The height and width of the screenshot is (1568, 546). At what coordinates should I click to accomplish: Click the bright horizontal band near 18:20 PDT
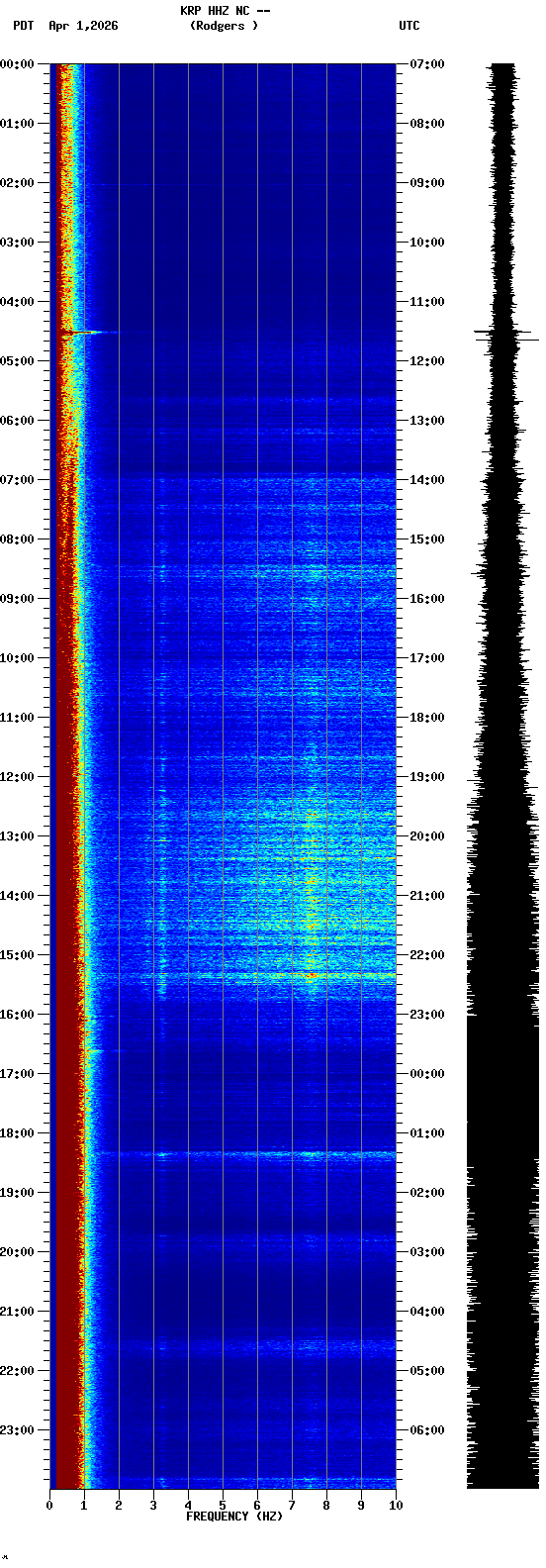[x=237, y=1154]
